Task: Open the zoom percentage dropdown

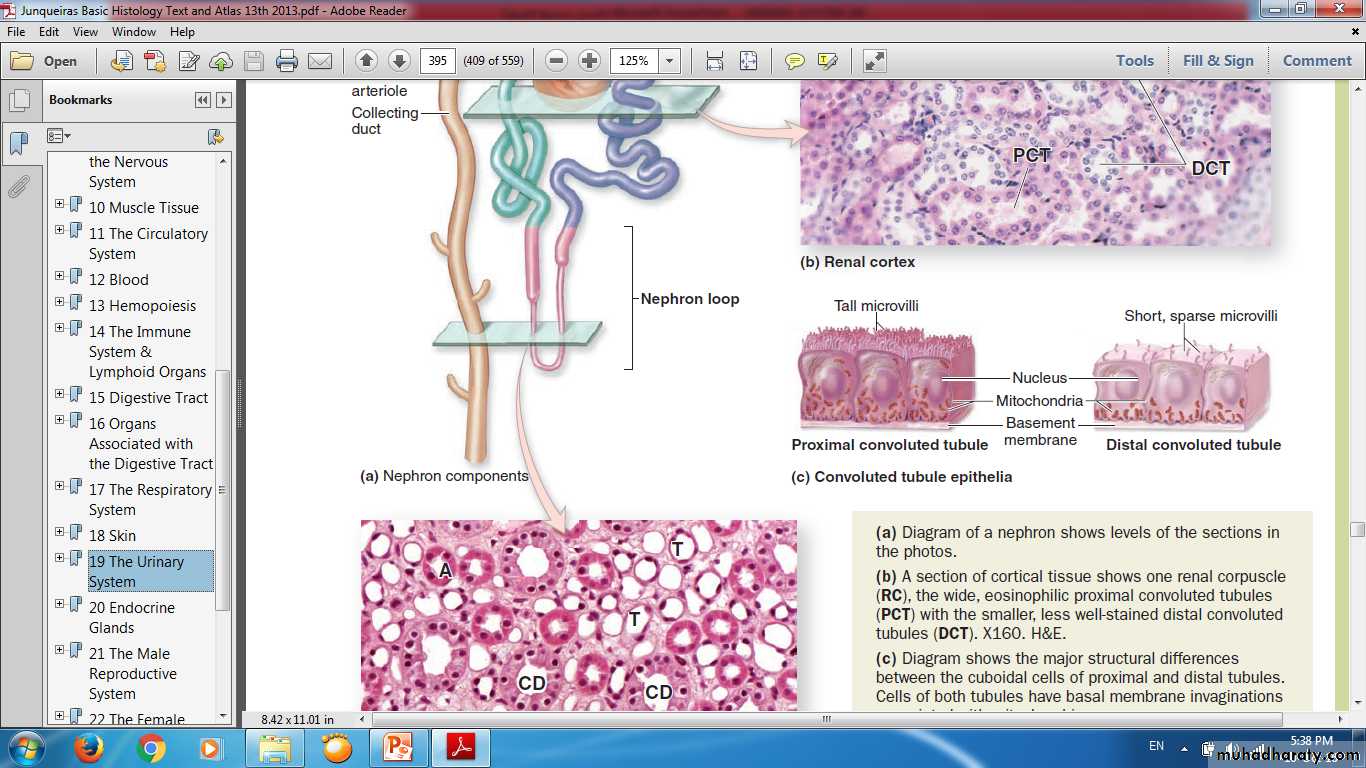Action: pyautogui.click(x=670, y=61)
